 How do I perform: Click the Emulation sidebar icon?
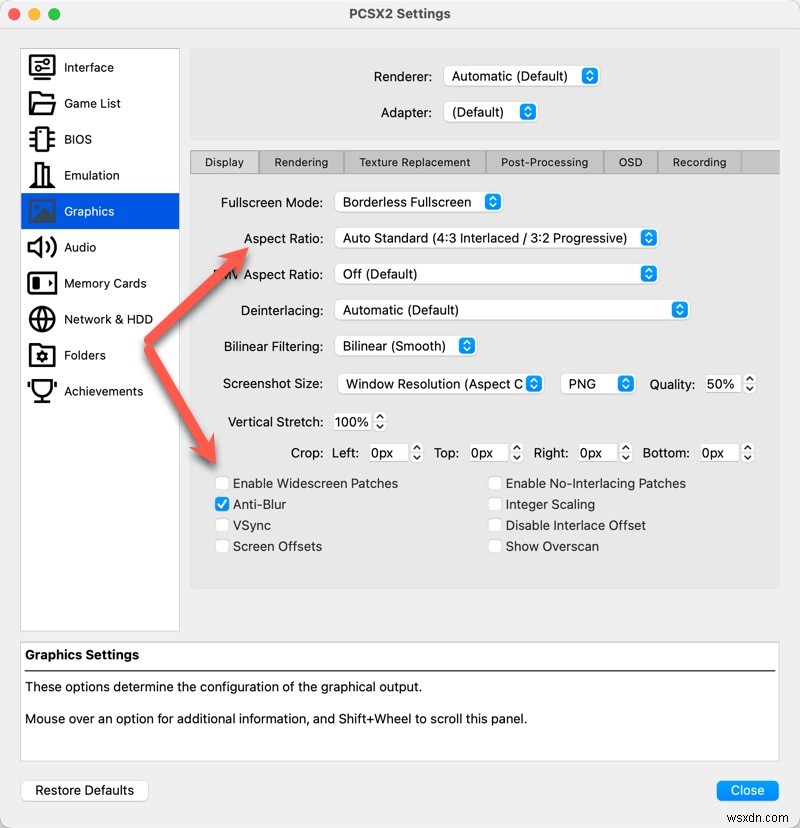tap(42, 175)
